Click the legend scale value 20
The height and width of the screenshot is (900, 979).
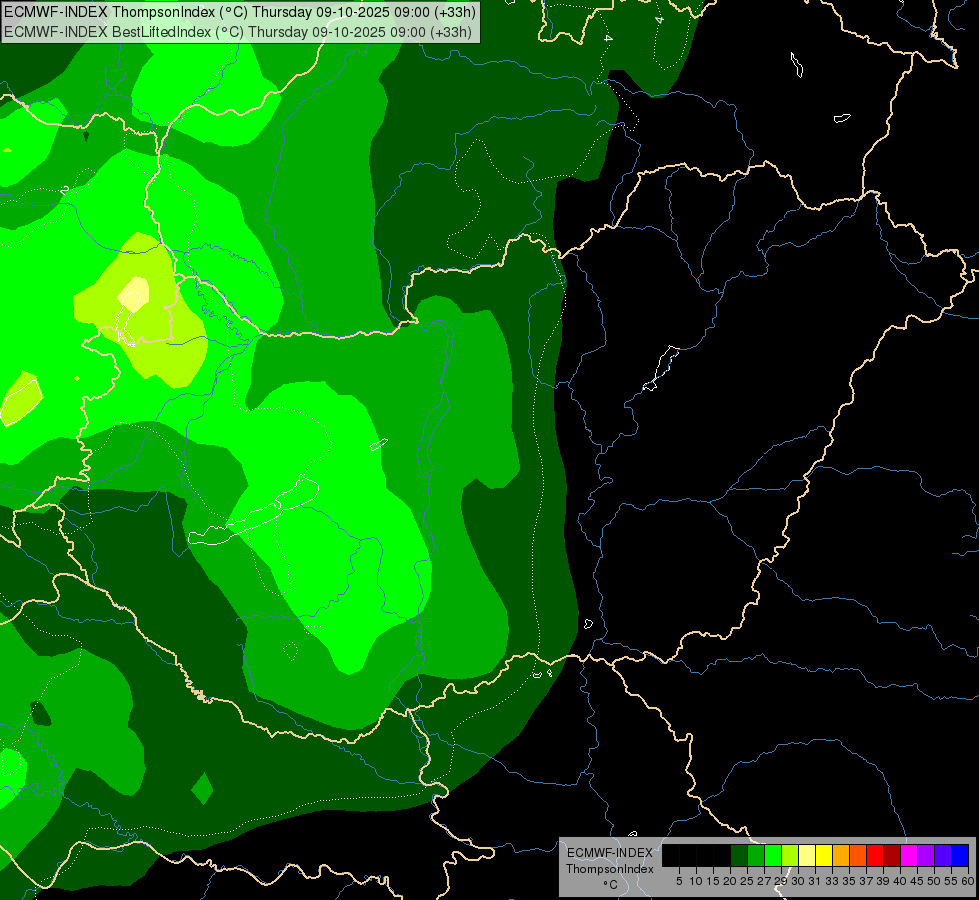pos(730,881)
